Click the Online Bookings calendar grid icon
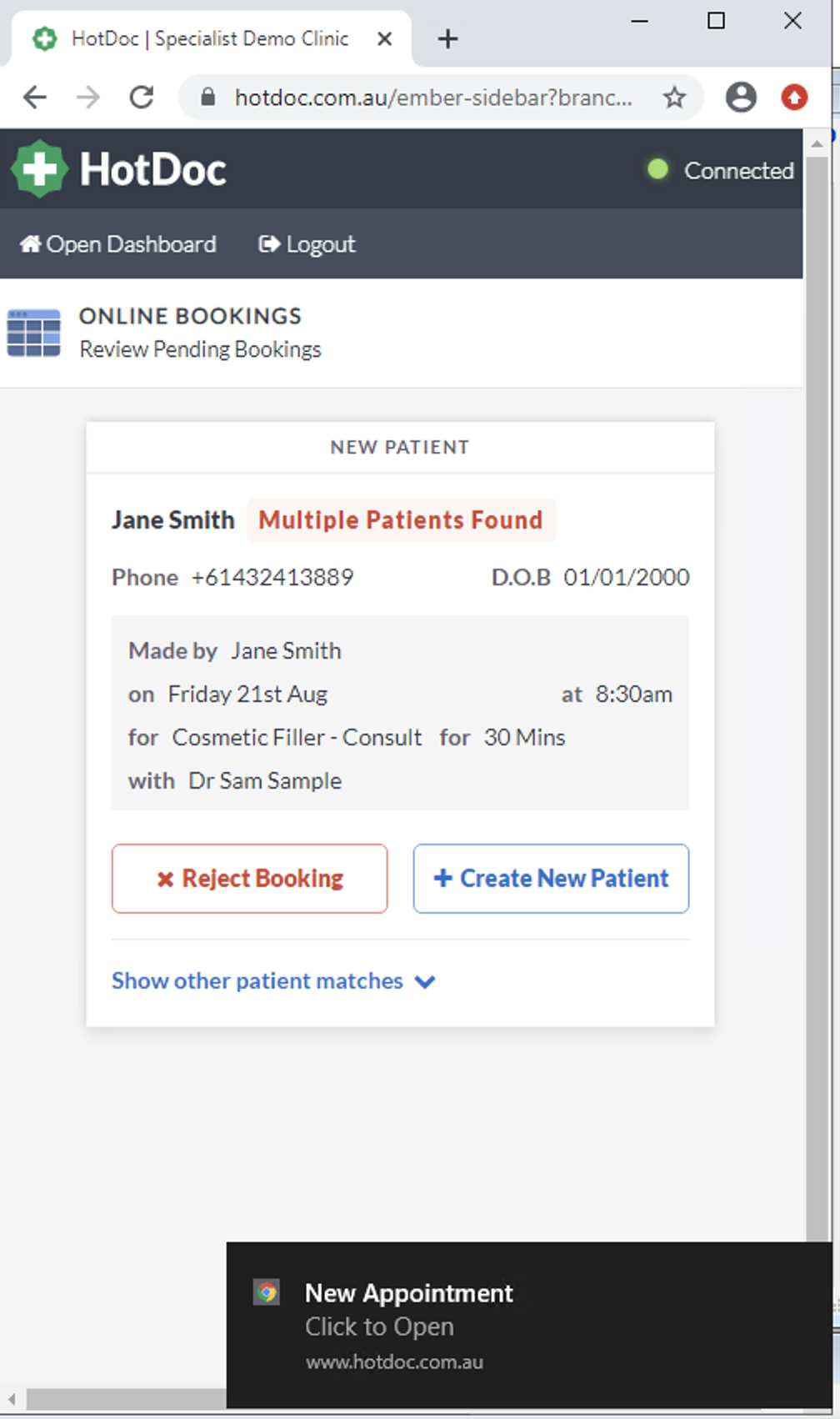The height and width of the screenshot is (1419, 840). pyautogui.click(x=33, y=333)
